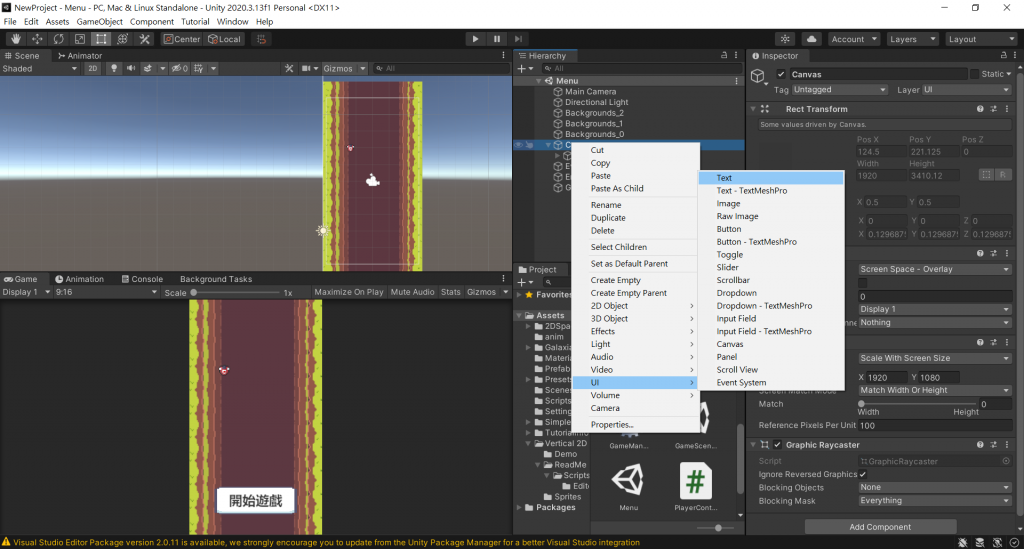1024x549 pixels.
Task: Open Rect Transform help icon
Action: [x=980, y=109]
